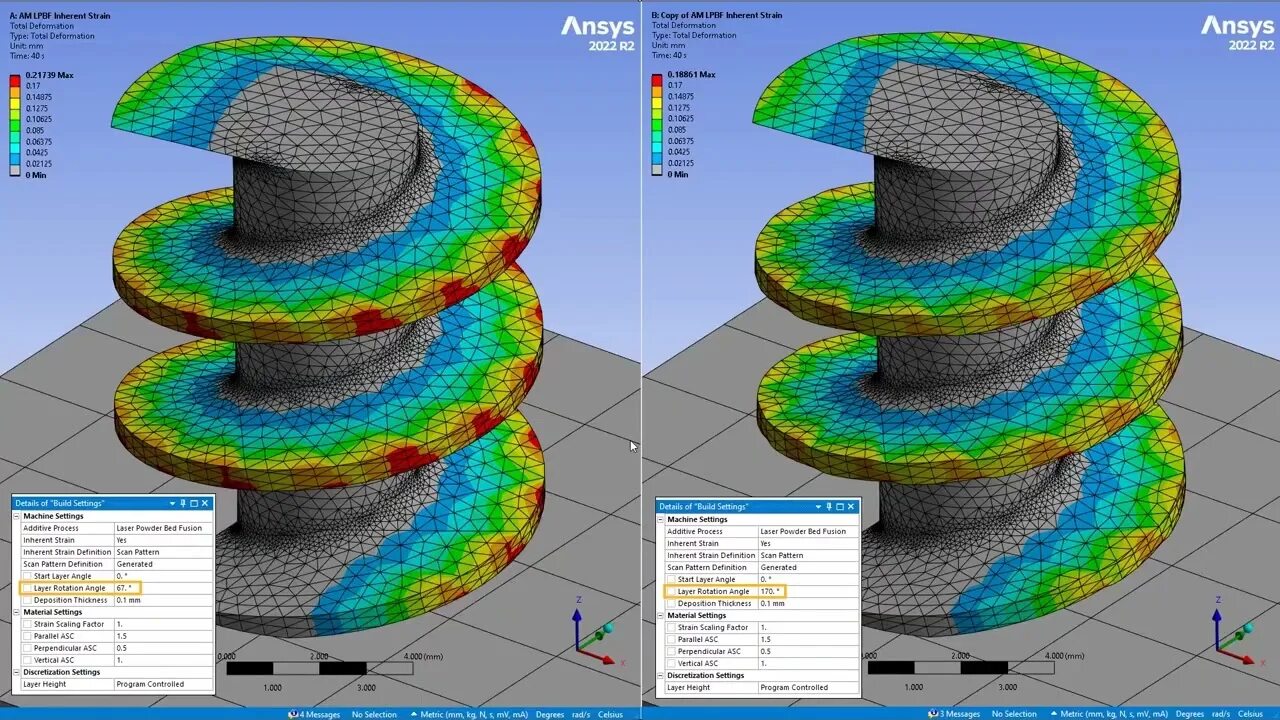1280x720 pixels.
Task: Edit the 67 degree Layer Rotation Angle value
Action: point(163,588)
